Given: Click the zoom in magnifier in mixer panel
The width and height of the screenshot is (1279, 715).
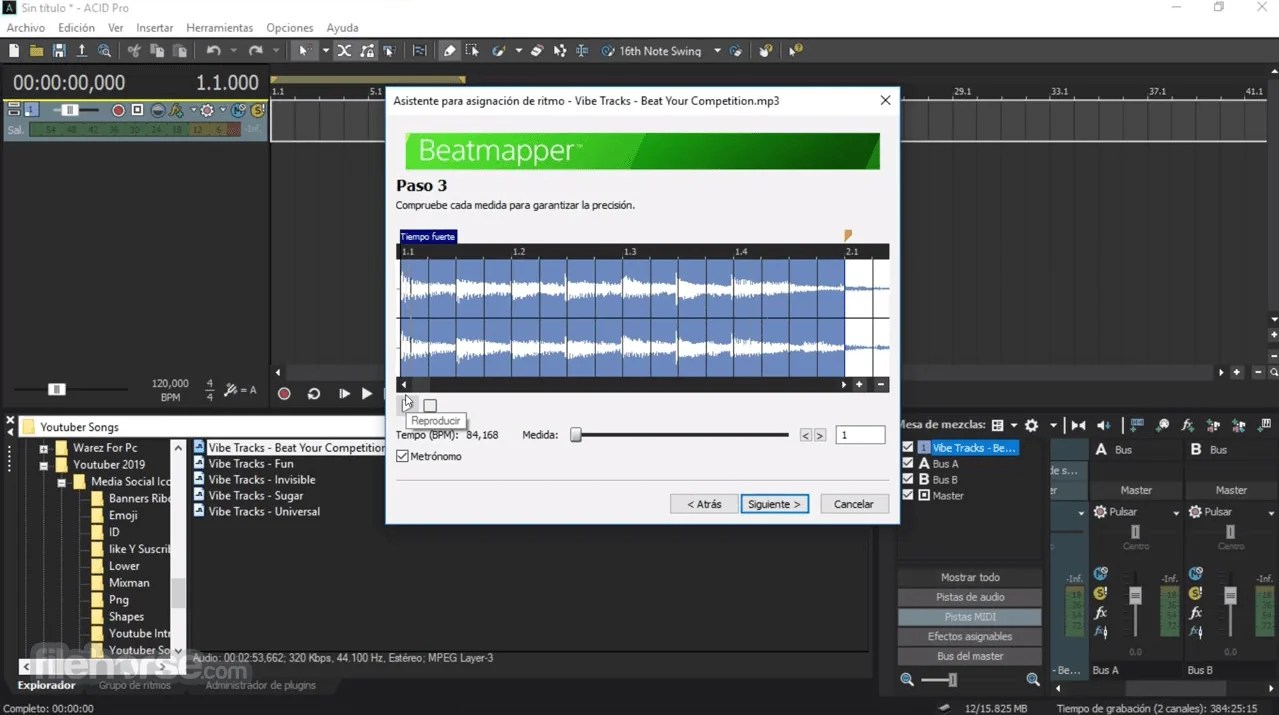Looking at the screenshot, I should pos(1033,680).
